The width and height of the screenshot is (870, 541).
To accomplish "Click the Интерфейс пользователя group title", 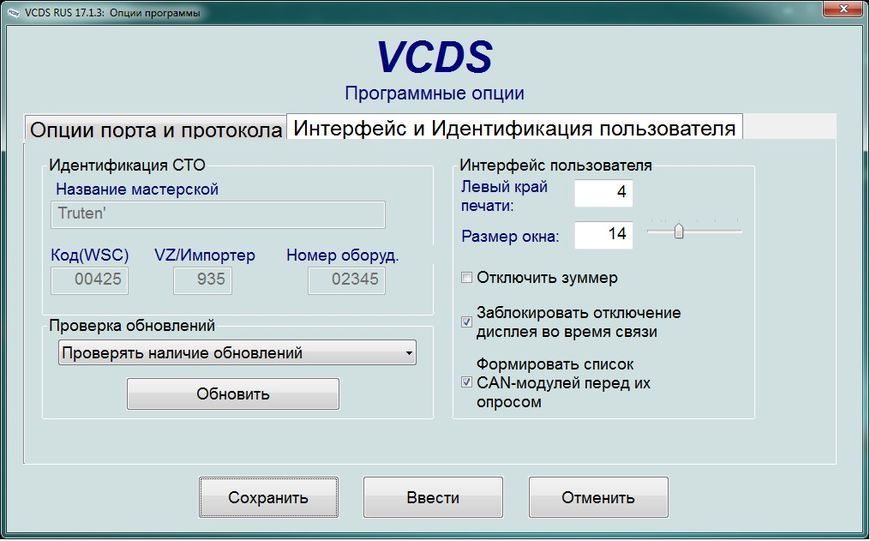I will 556,165.
